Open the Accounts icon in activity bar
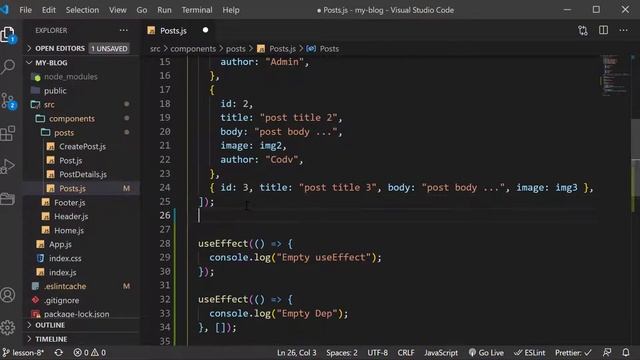Image resolution: width=640 pixels, height=360 pixels. (x=8, y=295)
